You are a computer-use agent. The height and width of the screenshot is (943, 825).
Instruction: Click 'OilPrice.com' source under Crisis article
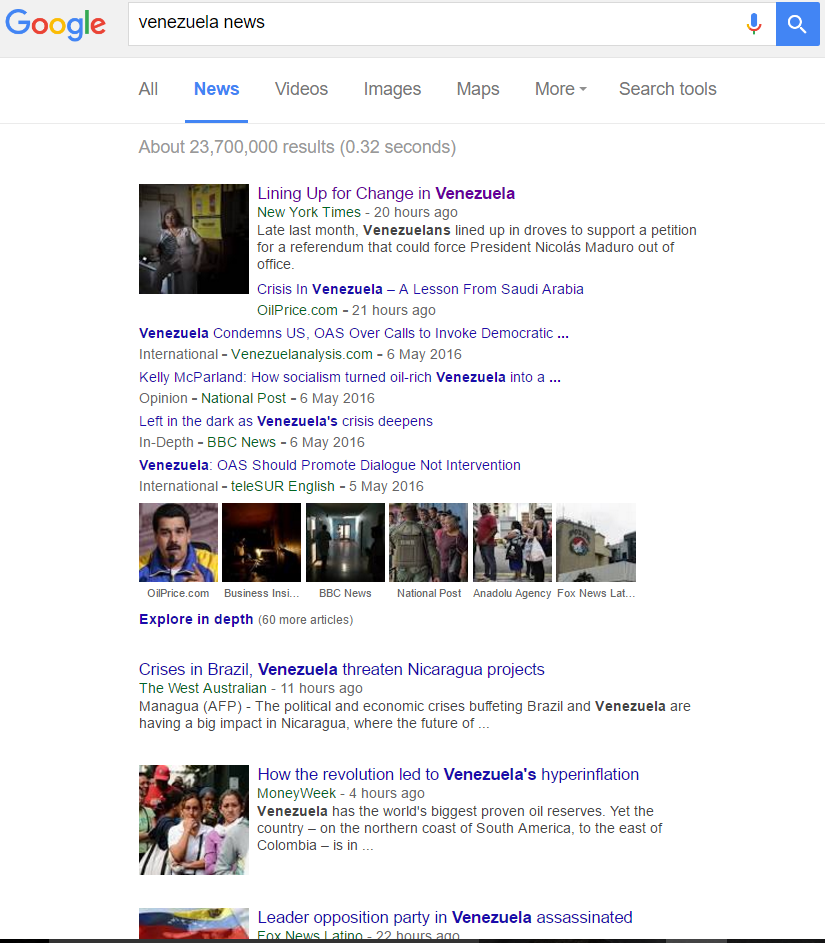point(298,310)
